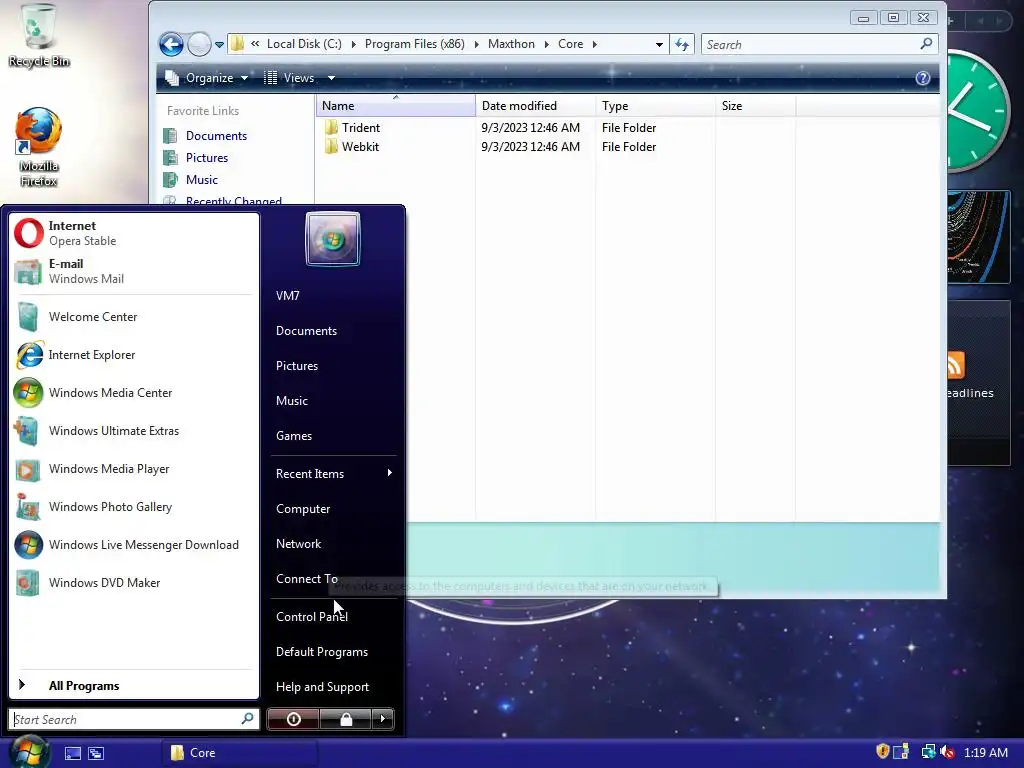The image size is (1024, 768).
Task: Click the Core taskbar button
Action: 239,753
